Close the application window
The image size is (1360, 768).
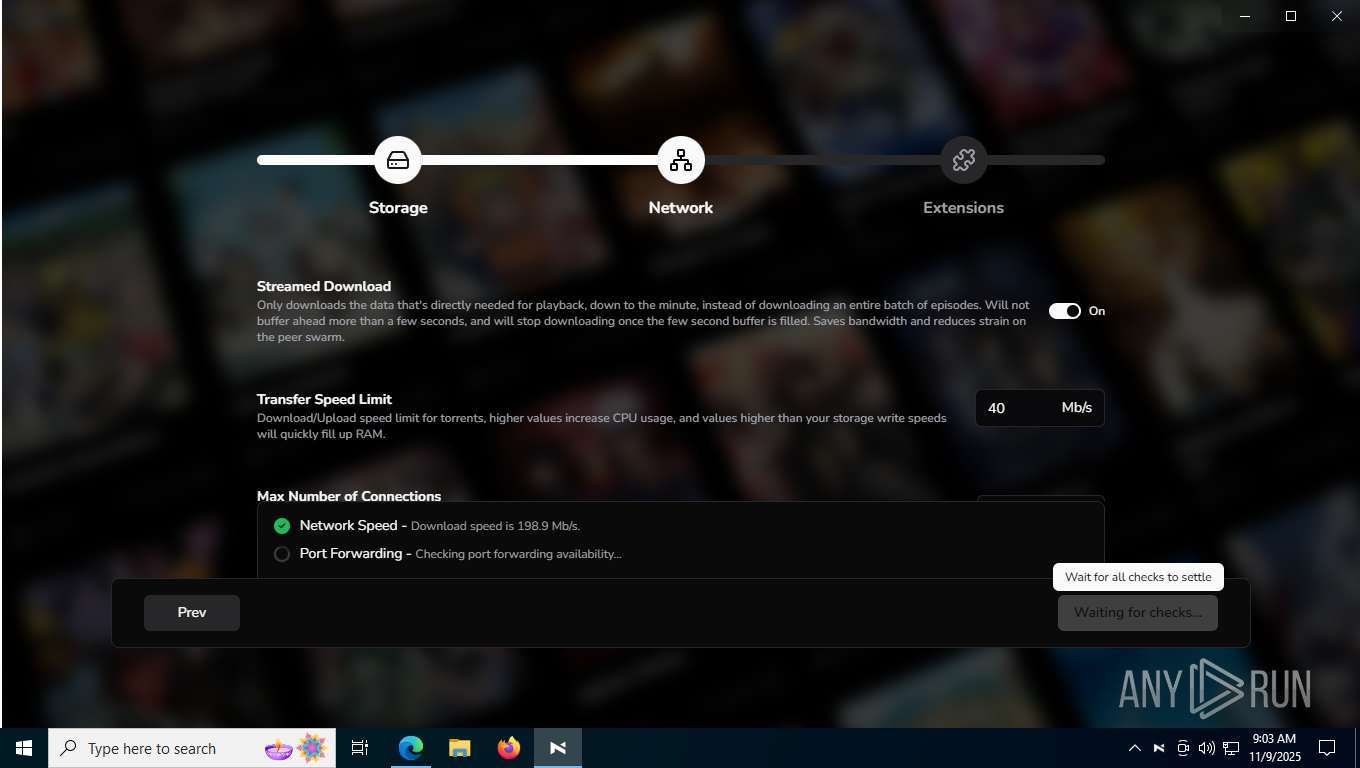tap(1337, 16)
